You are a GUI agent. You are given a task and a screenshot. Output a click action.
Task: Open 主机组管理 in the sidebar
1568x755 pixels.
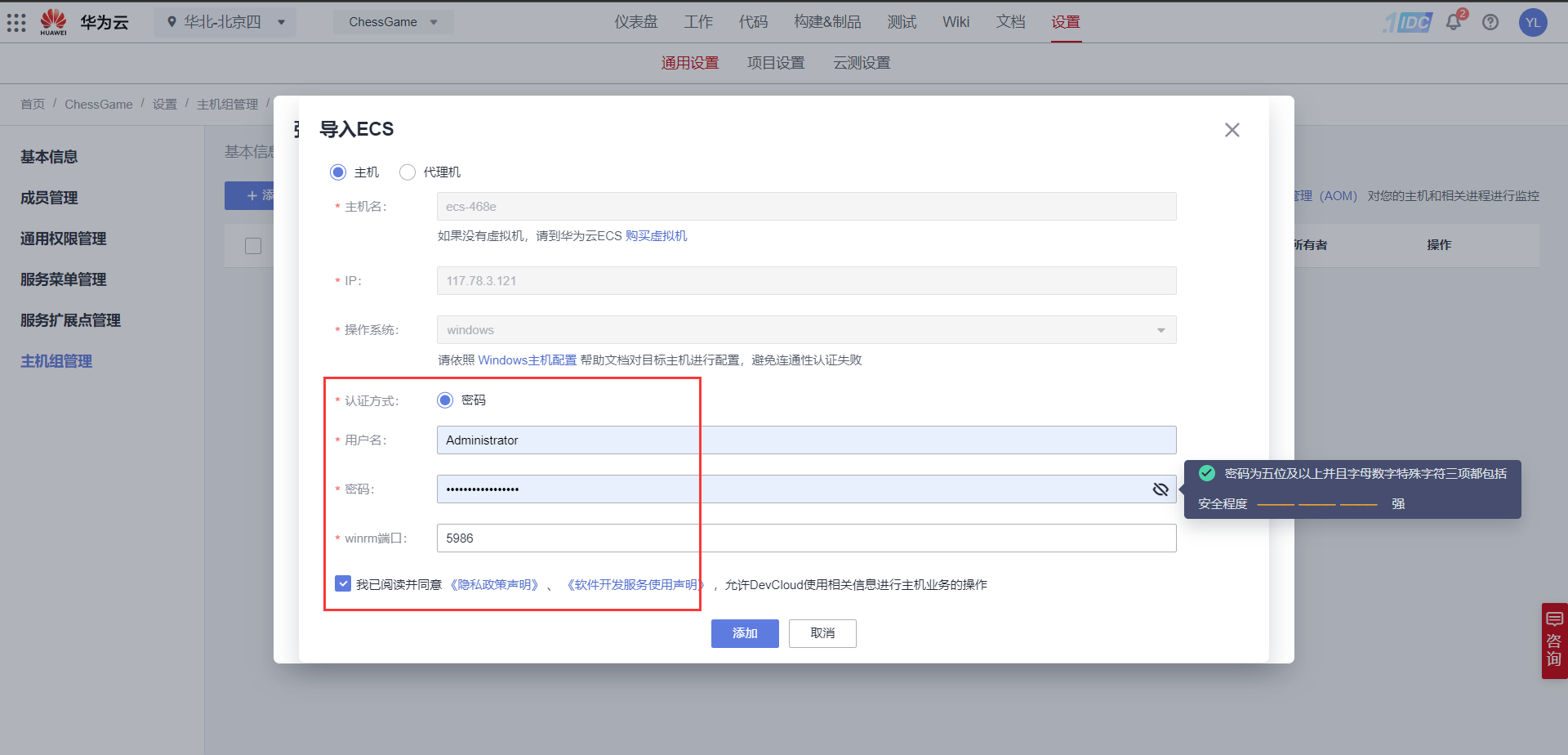pyautogui.click(x=56, y=361)
